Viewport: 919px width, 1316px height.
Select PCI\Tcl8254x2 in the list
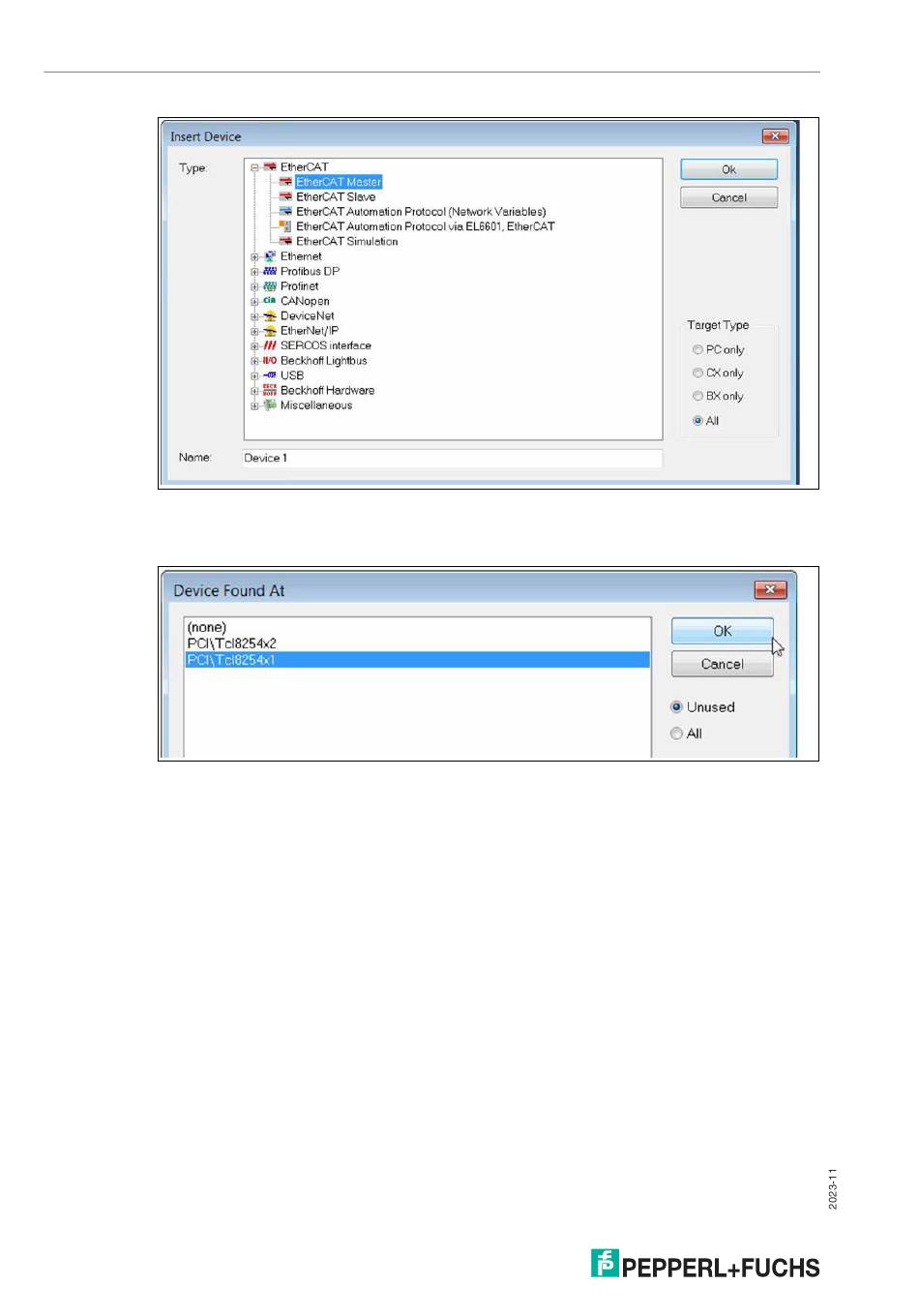tap(417, 643)
